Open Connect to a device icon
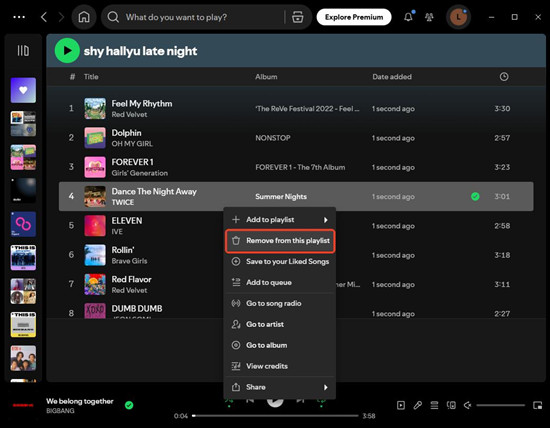This screenshot has height=428, width=550. 451,405
